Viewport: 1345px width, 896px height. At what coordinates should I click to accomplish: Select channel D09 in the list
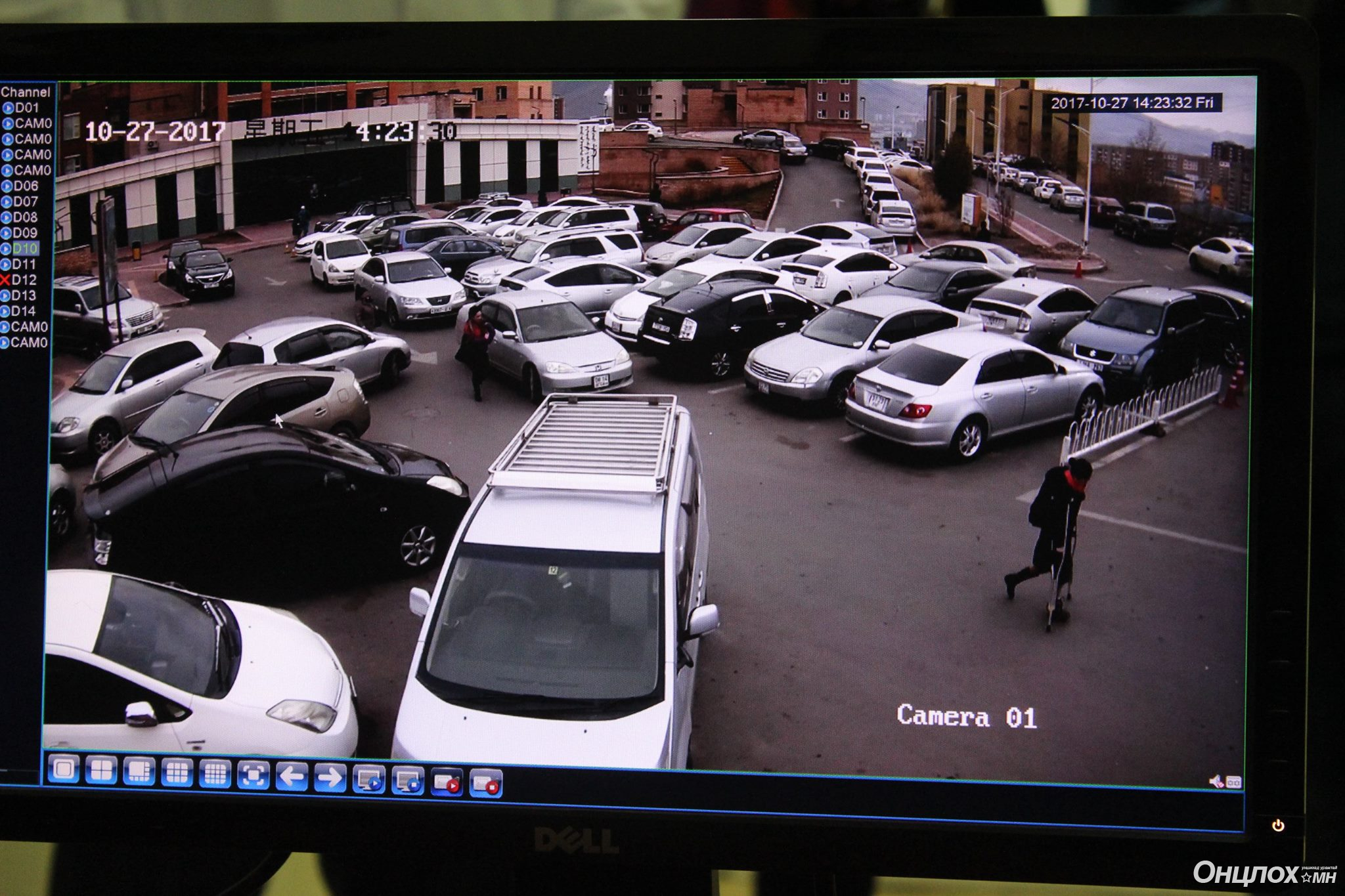point(26,234)
